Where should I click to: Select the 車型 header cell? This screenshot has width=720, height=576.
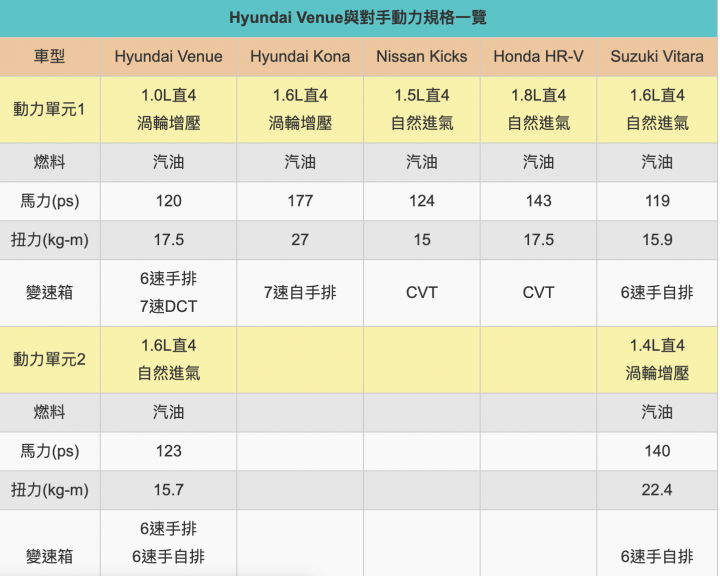[49, 56]
